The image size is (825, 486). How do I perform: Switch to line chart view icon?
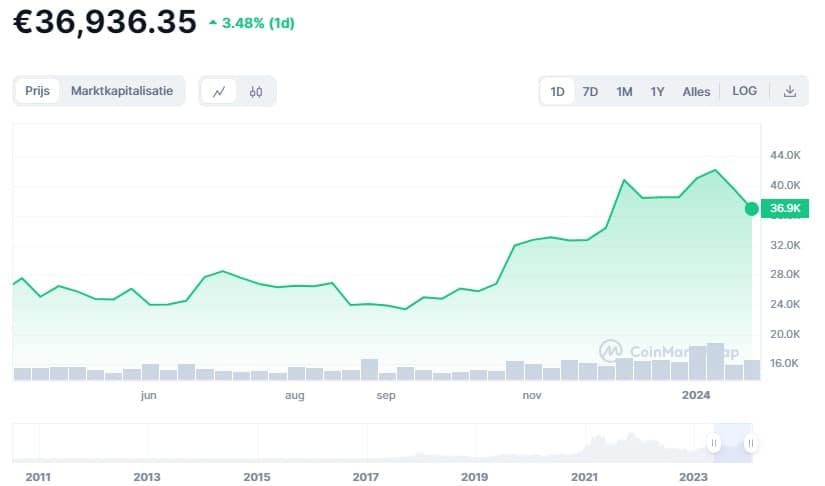tap(219, 92)
